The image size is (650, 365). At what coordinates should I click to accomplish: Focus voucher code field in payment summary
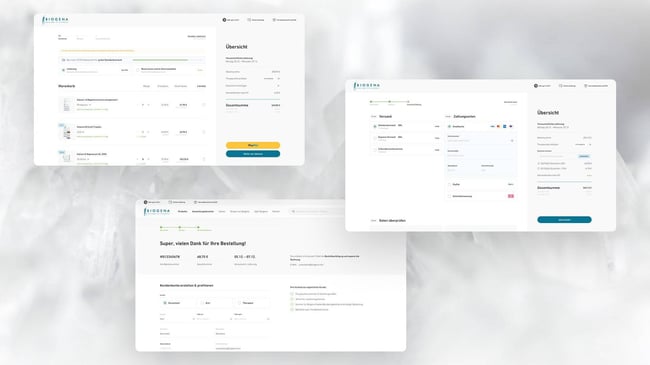(557, 156)
